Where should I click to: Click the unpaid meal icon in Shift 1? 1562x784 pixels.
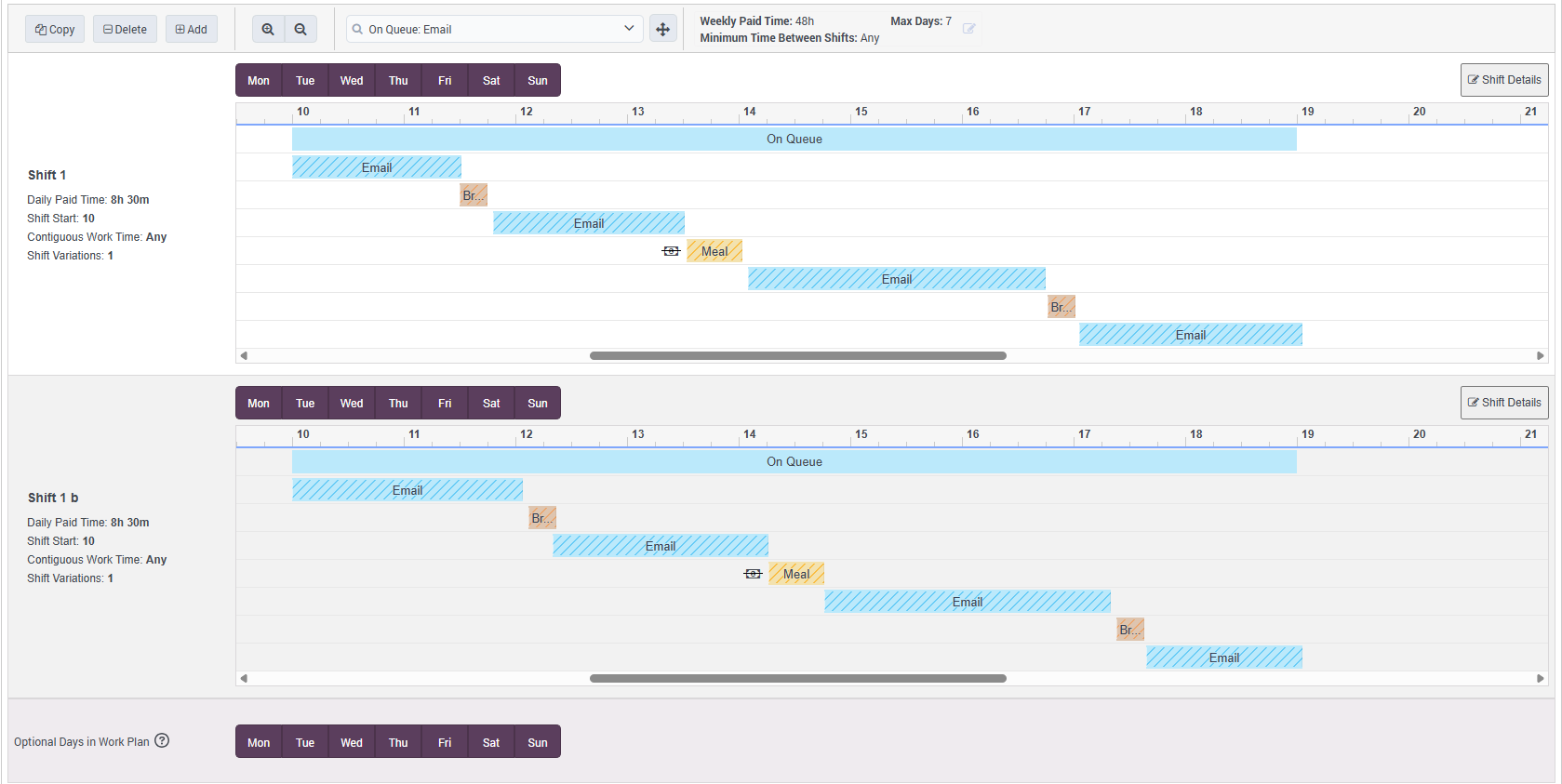671,251
